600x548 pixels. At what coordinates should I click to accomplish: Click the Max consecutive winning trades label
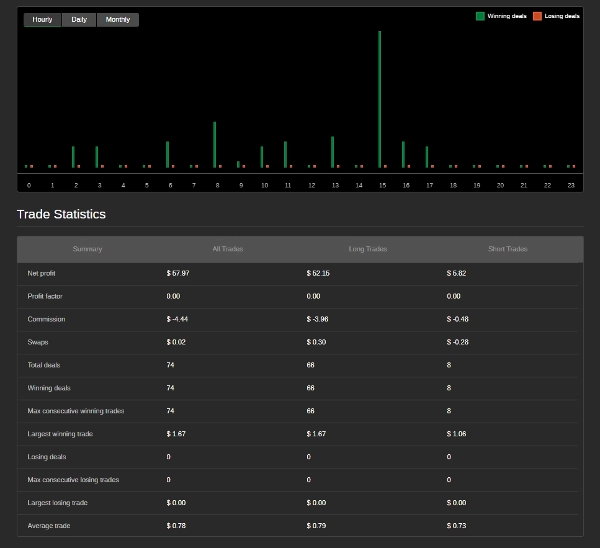point(76,411)
